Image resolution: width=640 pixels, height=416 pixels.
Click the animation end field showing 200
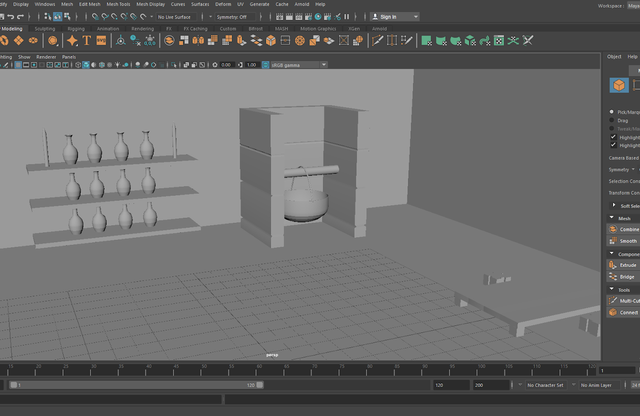491,385
